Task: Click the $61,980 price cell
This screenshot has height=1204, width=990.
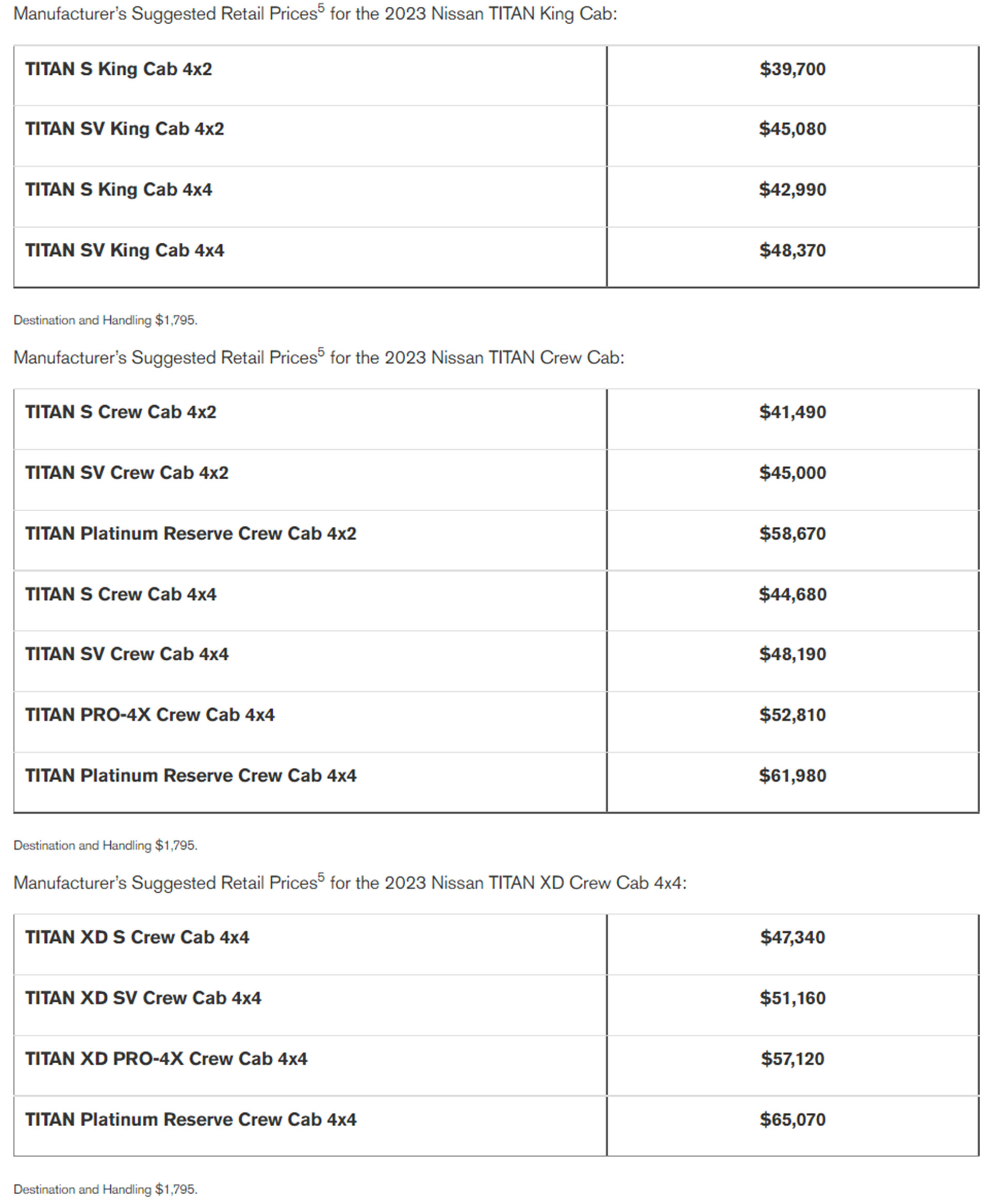Action: 792,775
